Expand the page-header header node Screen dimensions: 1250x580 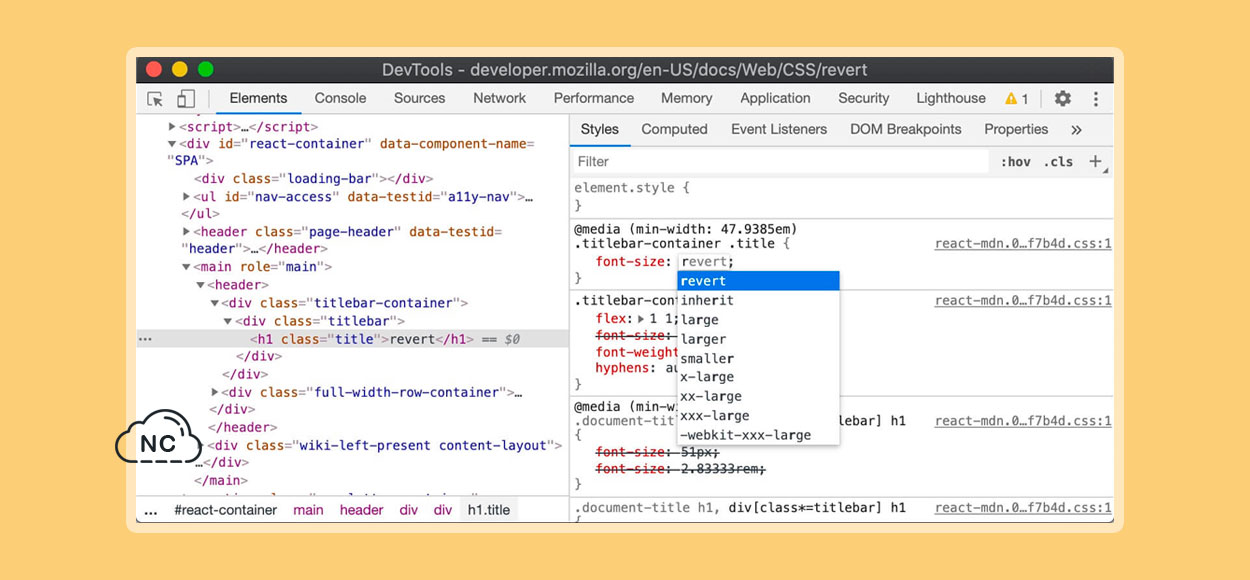186,232
